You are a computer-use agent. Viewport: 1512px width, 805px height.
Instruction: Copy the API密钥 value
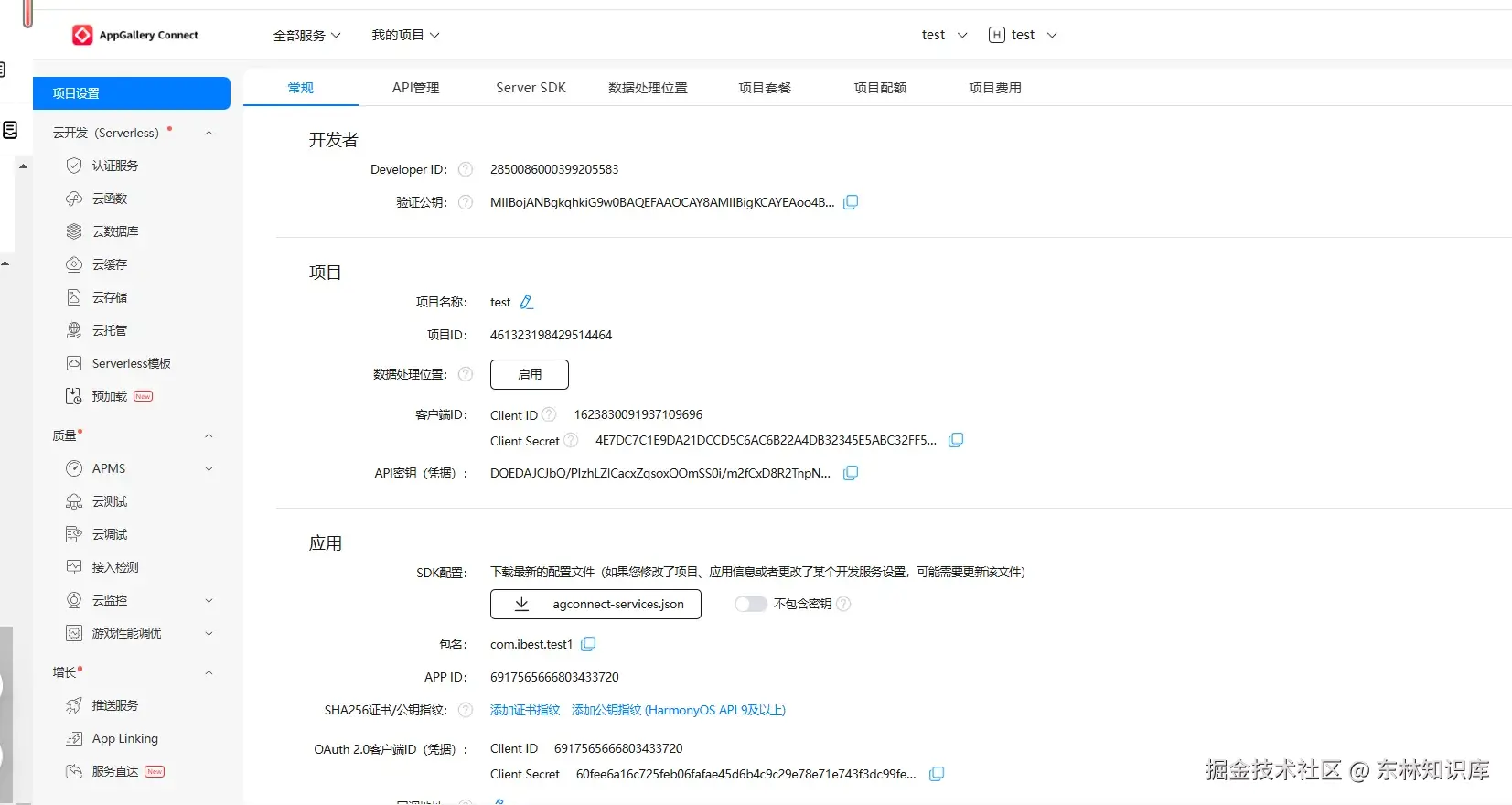pos(851,473)
